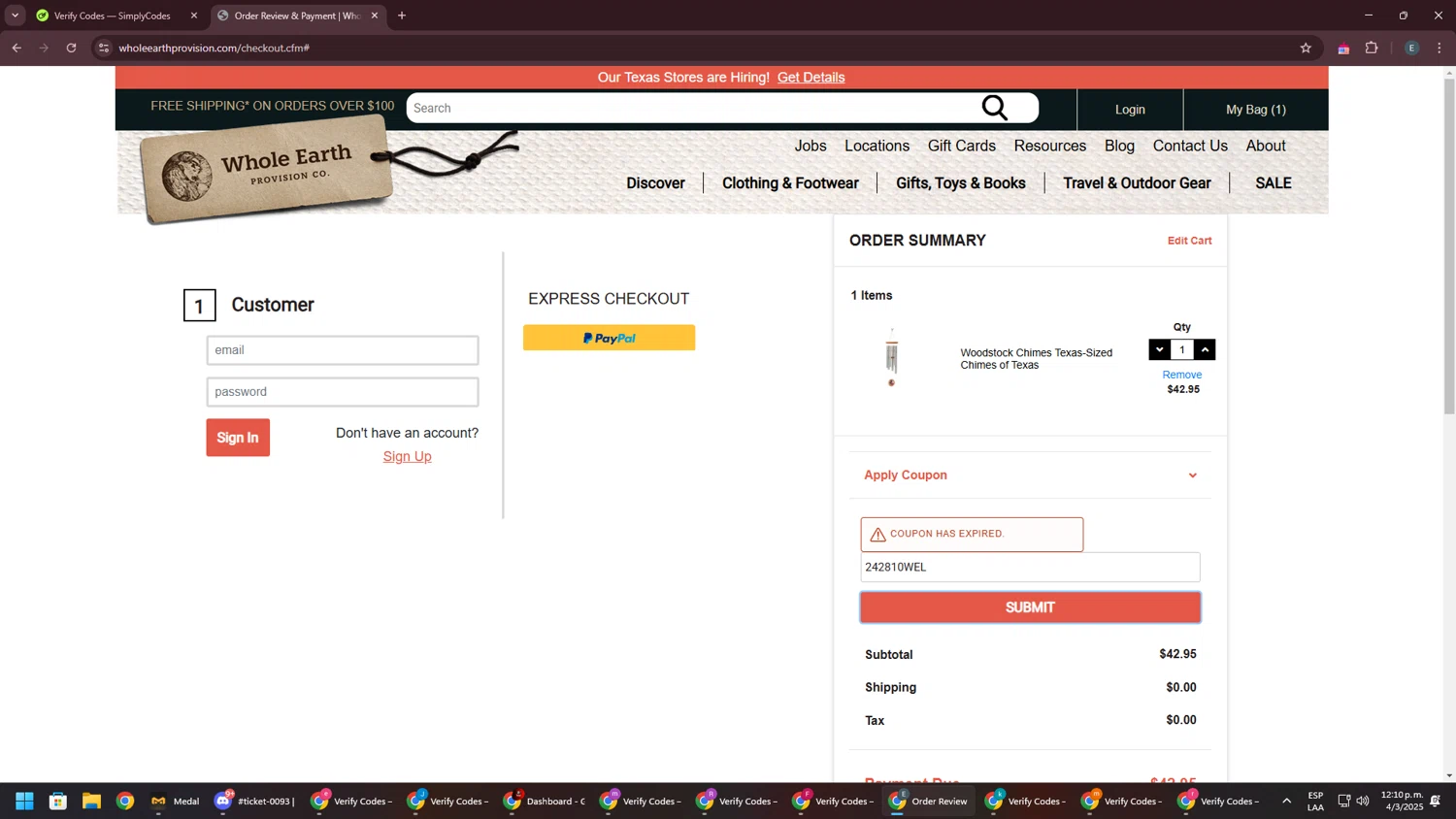Click the browser address bar URL
The image size is (1456, 819).
214,48
